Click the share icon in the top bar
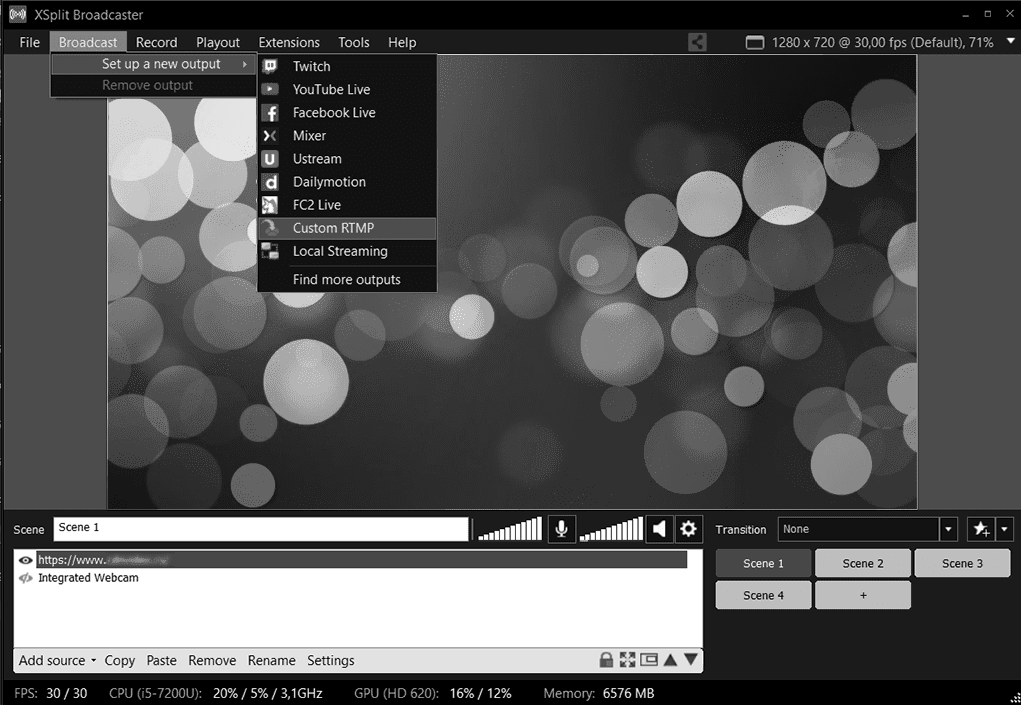Screen dimensions: 1021x705 [x=697, y=42]
